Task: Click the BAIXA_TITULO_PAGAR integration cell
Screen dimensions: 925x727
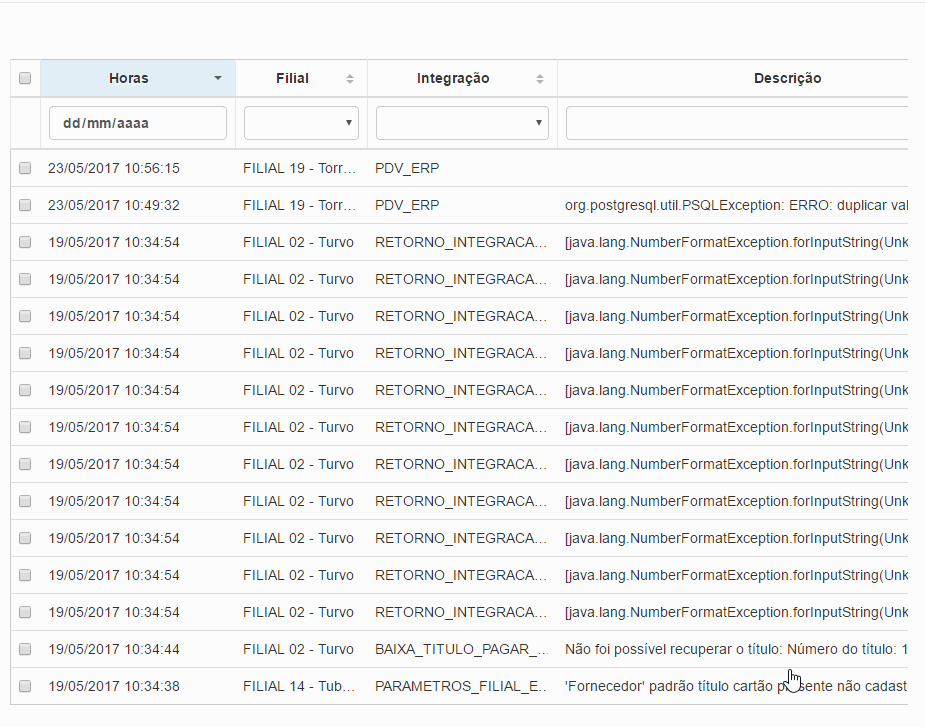Action: click(x=461, y=650)
